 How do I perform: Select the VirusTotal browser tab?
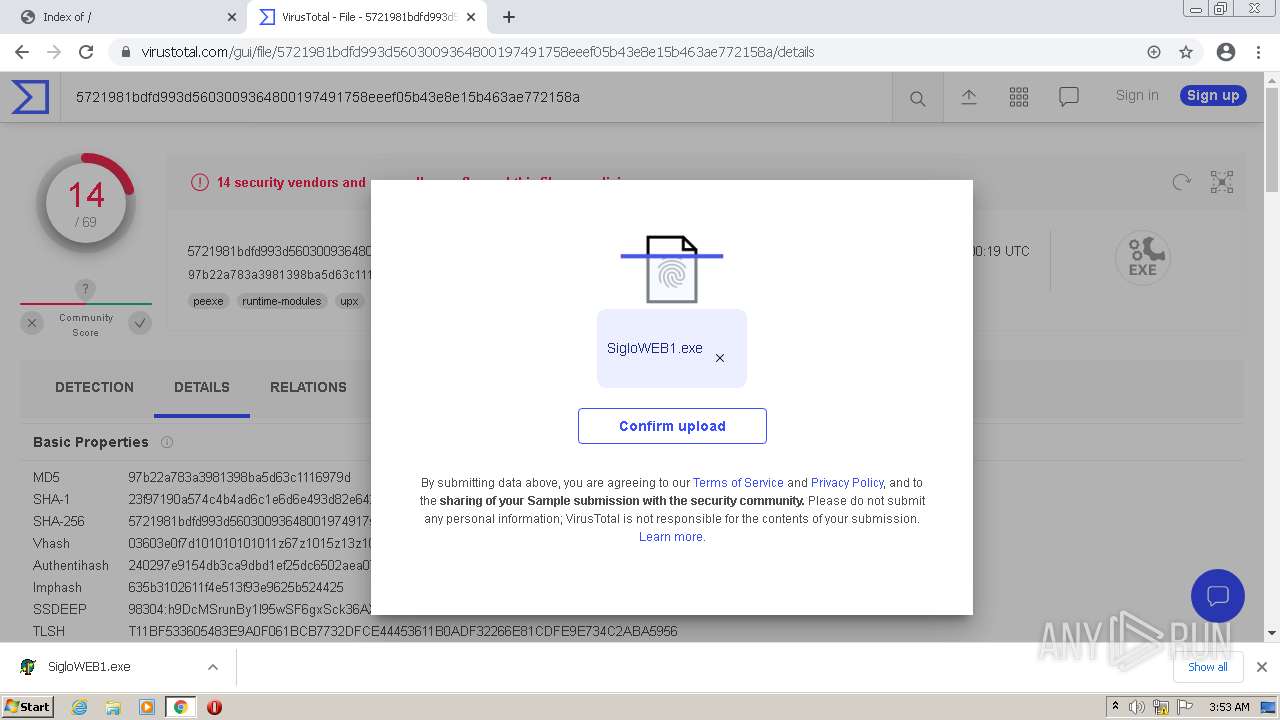[x=365, y=17]
